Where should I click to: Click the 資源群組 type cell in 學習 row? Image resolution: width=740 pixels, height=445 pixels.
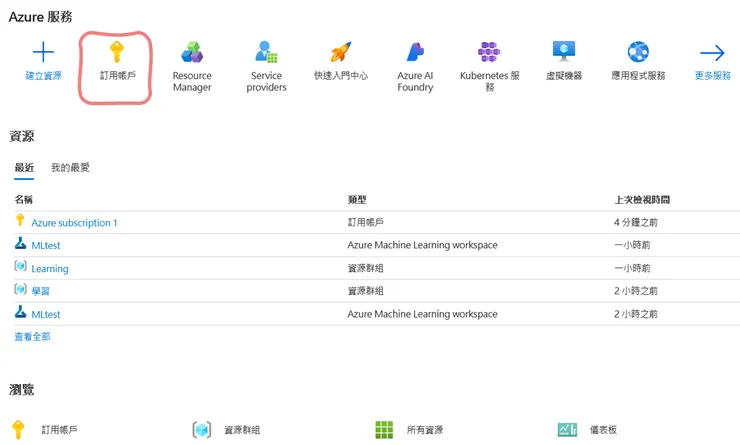click(366, 291)
